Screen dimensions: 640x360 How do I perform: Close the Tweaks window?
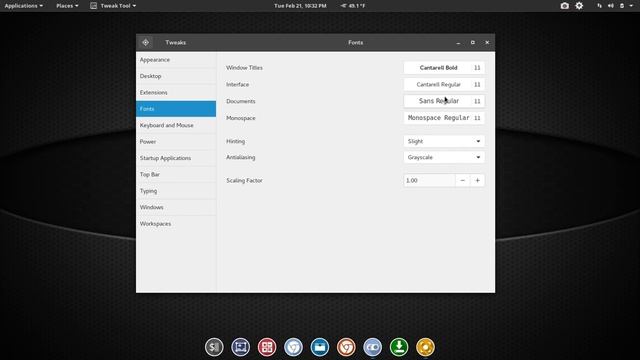tap(487, 42)
